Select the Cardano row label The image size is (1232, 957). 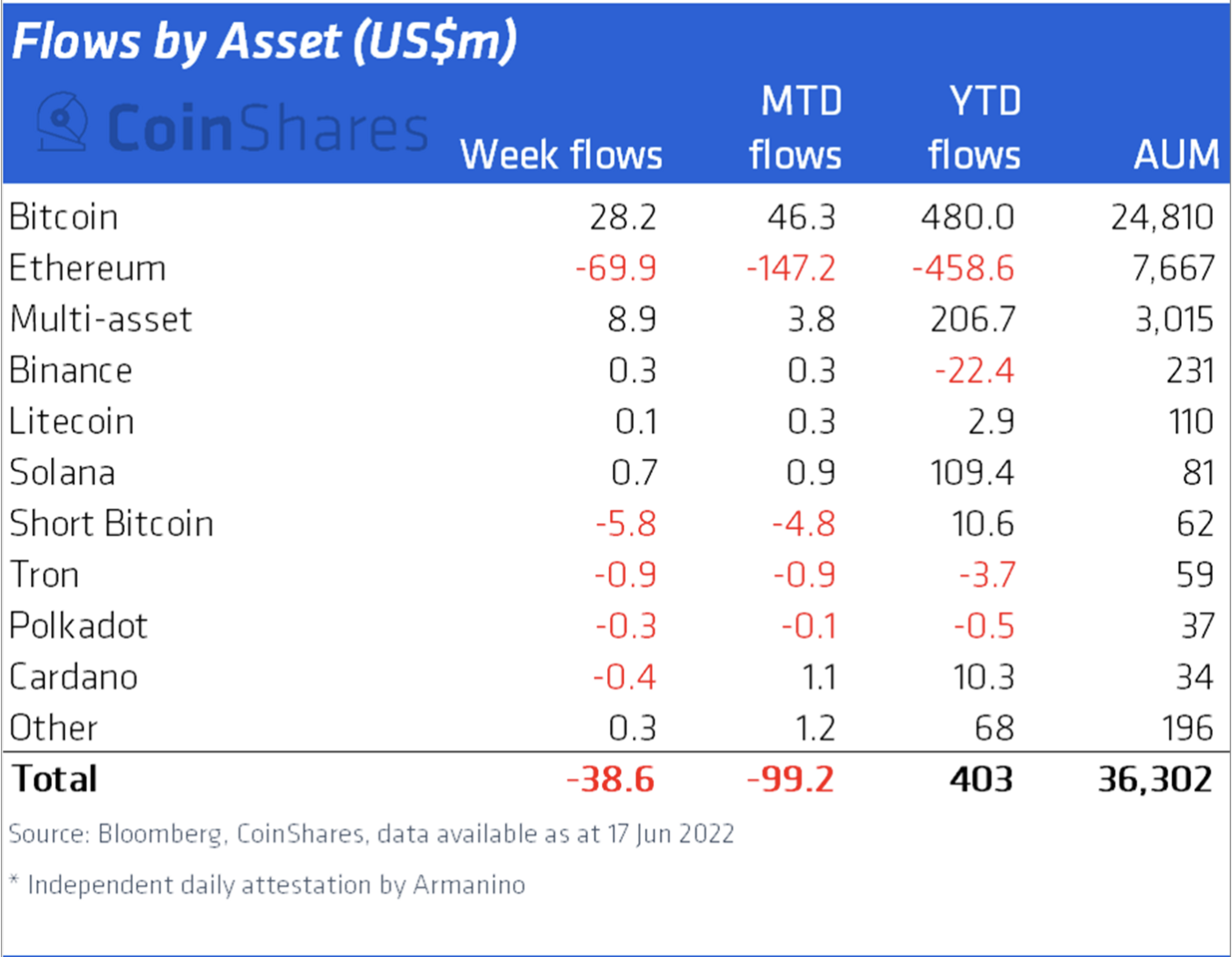(x=73, y=676)
